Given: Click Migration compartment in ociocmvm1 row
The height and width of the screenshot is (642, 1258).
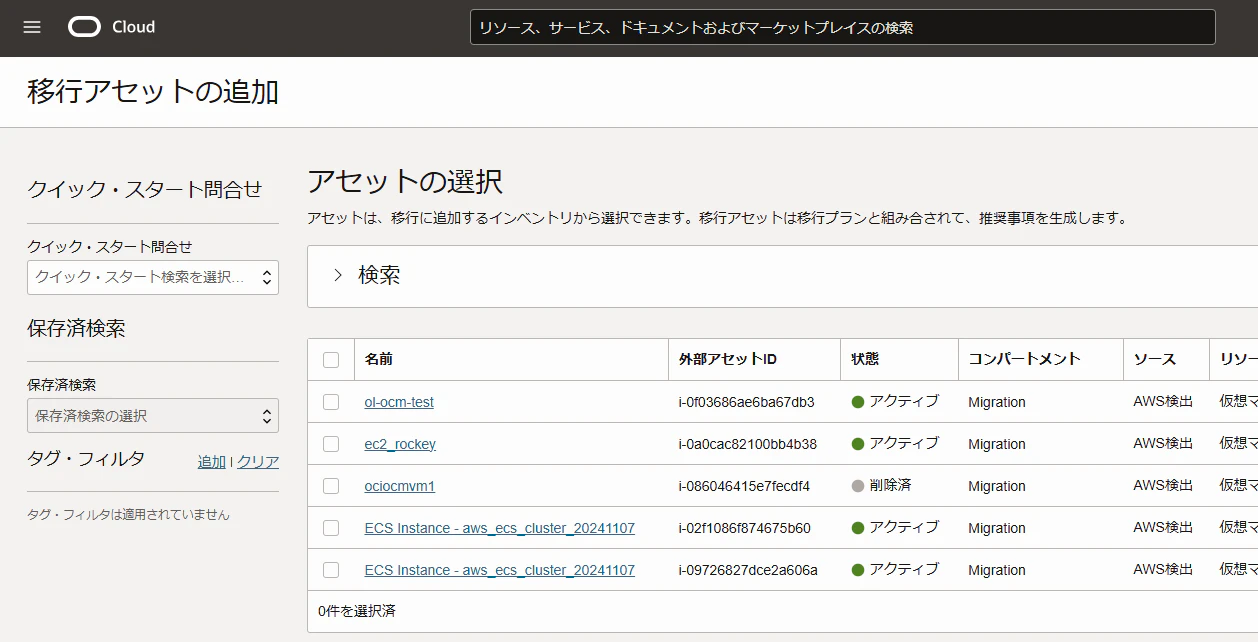Looking at the screenshot, I should click(x=997, y=486).
